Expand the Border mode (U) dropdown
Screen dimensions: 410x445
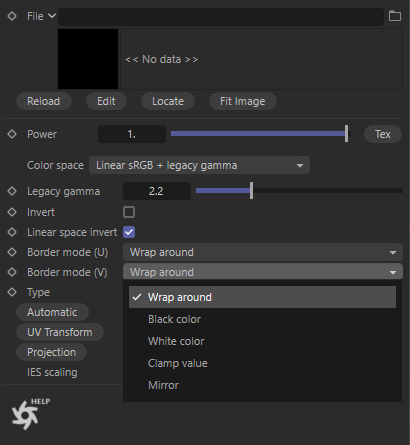[263, 252]
